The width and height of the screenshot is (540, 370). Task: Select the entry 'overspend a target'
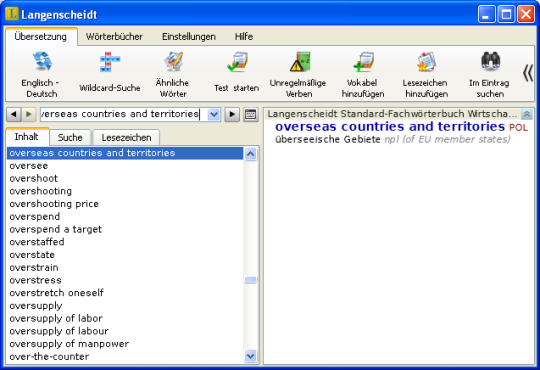125,229
